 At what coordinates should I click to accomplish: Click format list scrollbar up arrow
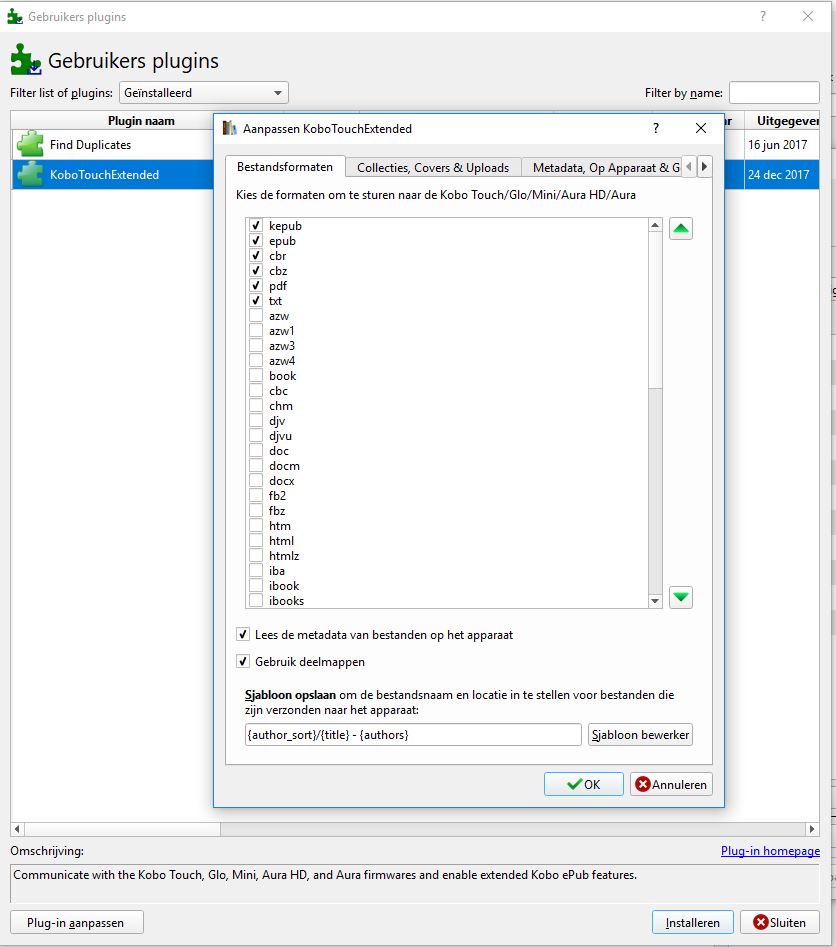[x=655, y=225]
